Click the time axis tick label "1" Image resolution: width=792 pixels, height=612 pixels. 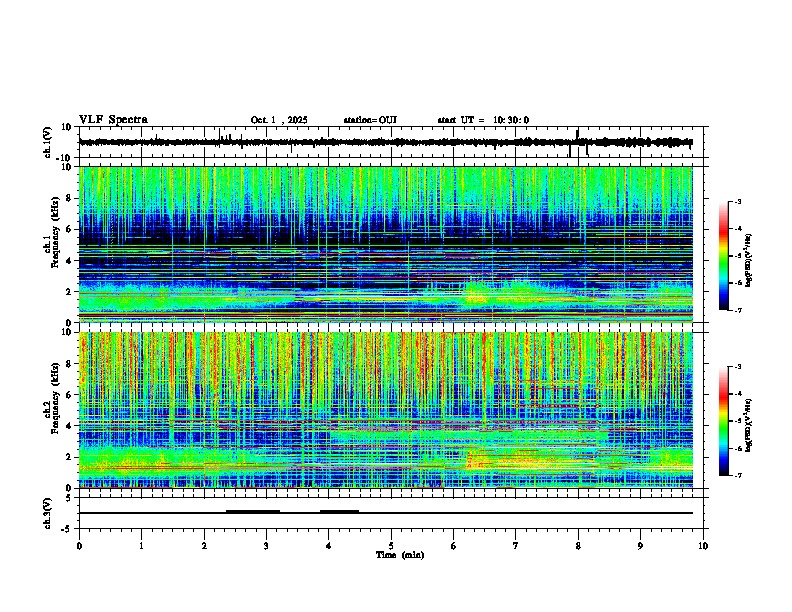pos(141,546)
